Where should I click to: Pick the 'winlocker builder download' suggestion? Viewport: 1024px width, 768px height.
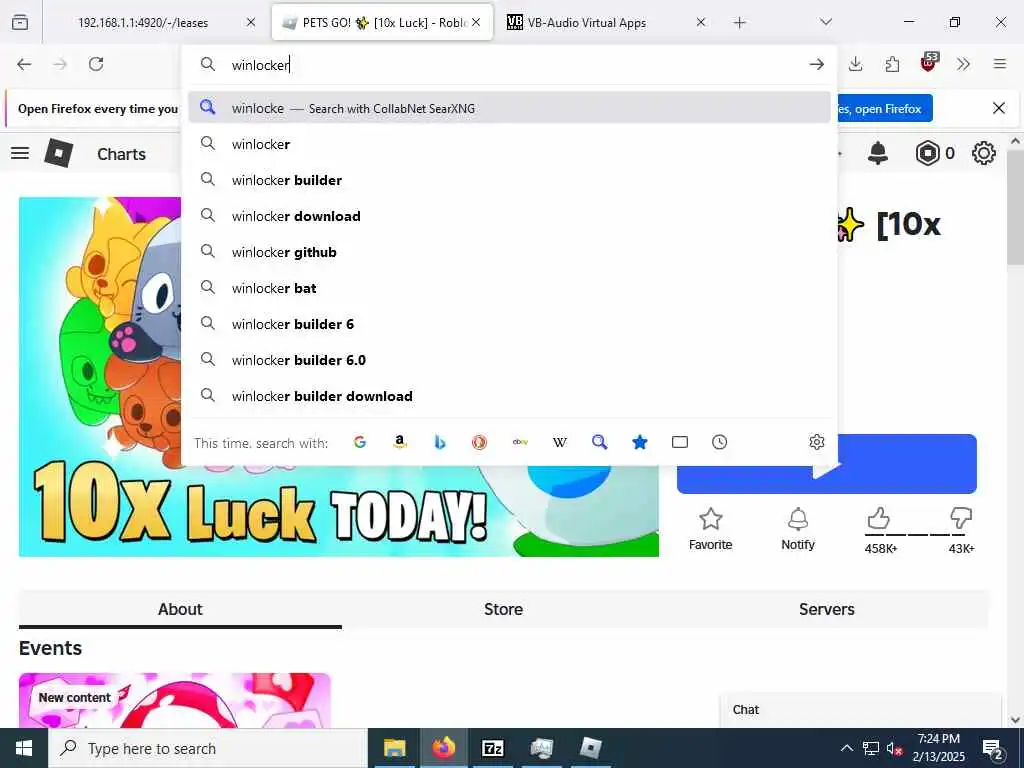[509, 396]
